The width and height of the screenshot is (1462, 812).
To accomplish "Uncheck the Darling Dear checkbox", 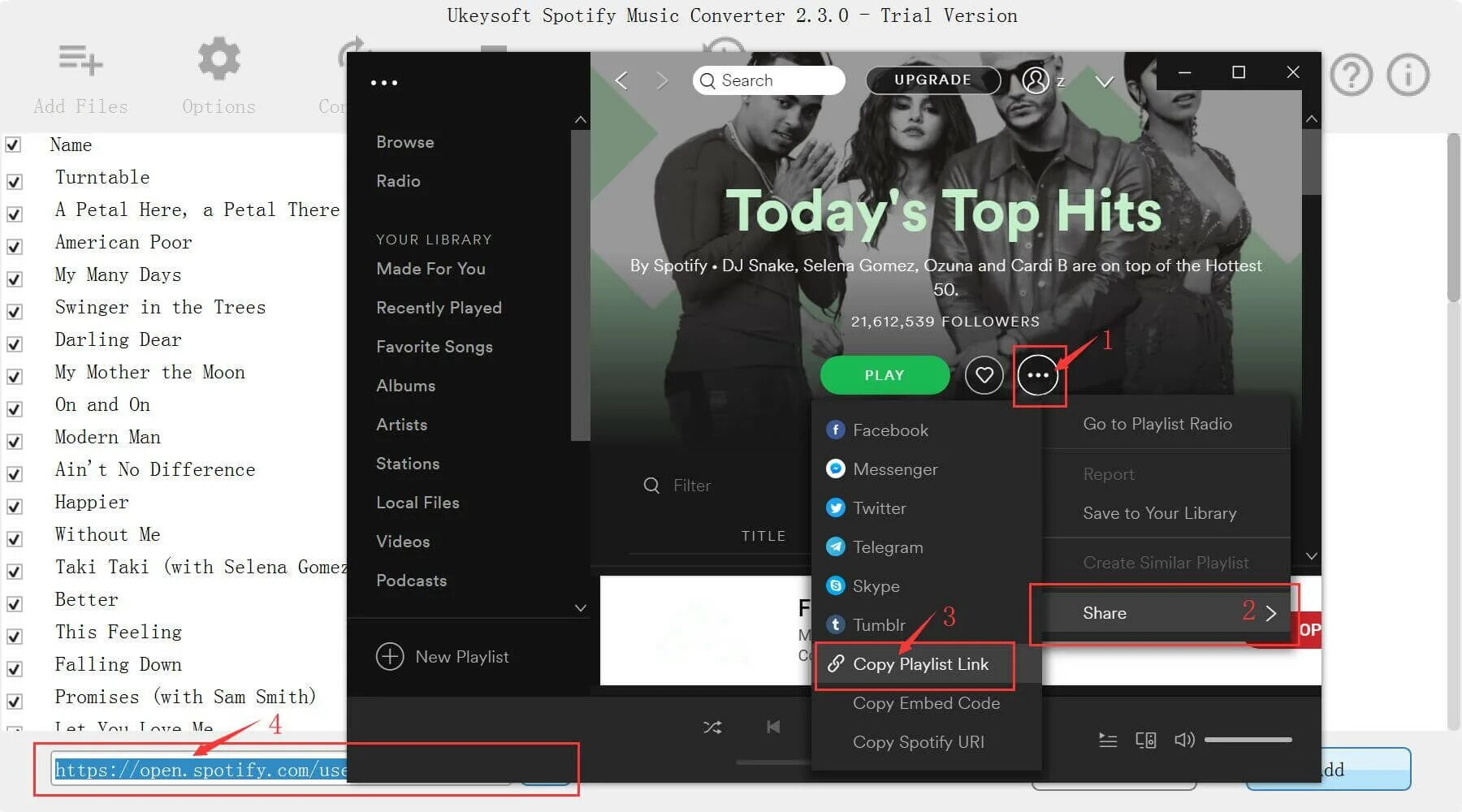I will click(14, 344).
